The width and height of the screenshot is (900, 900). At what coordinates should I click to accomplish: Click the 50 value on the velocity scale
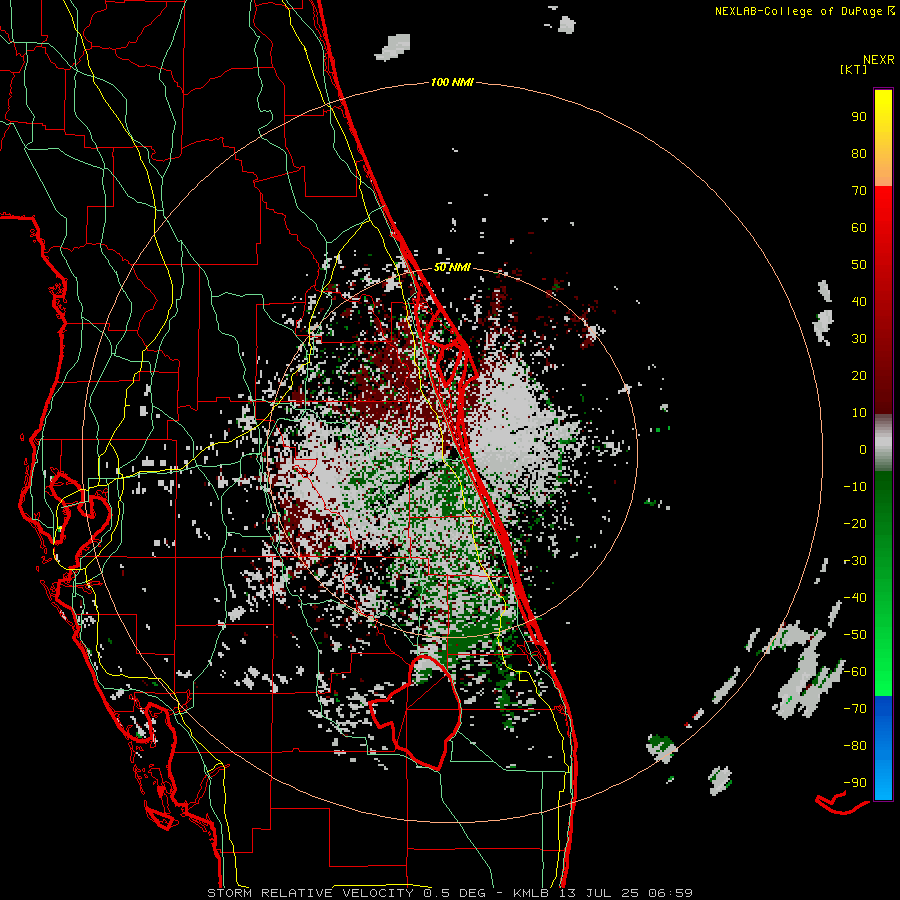pyautogui.click(x=859, y=265)
